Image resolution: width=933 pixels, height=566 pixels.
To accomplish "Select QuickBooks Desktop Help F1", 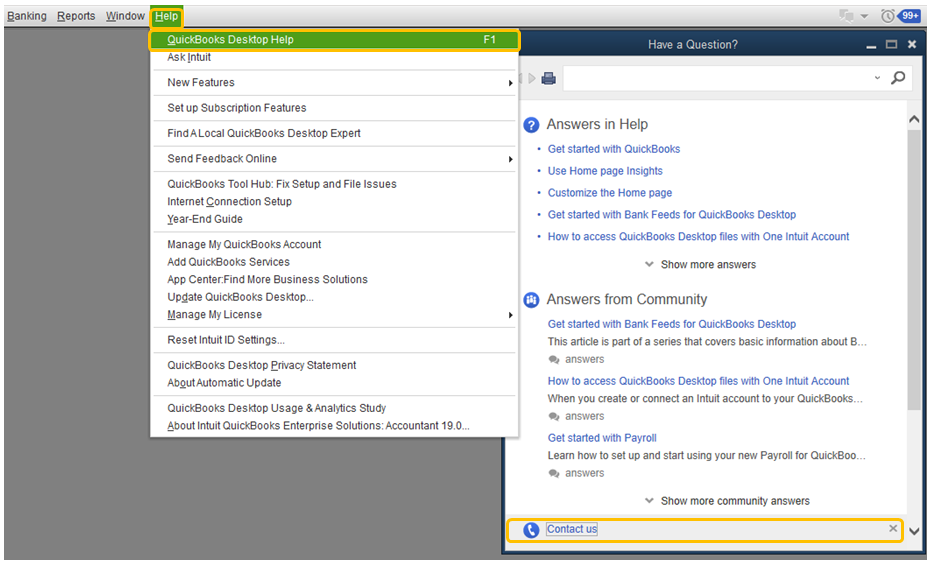I will coord(334,40).
